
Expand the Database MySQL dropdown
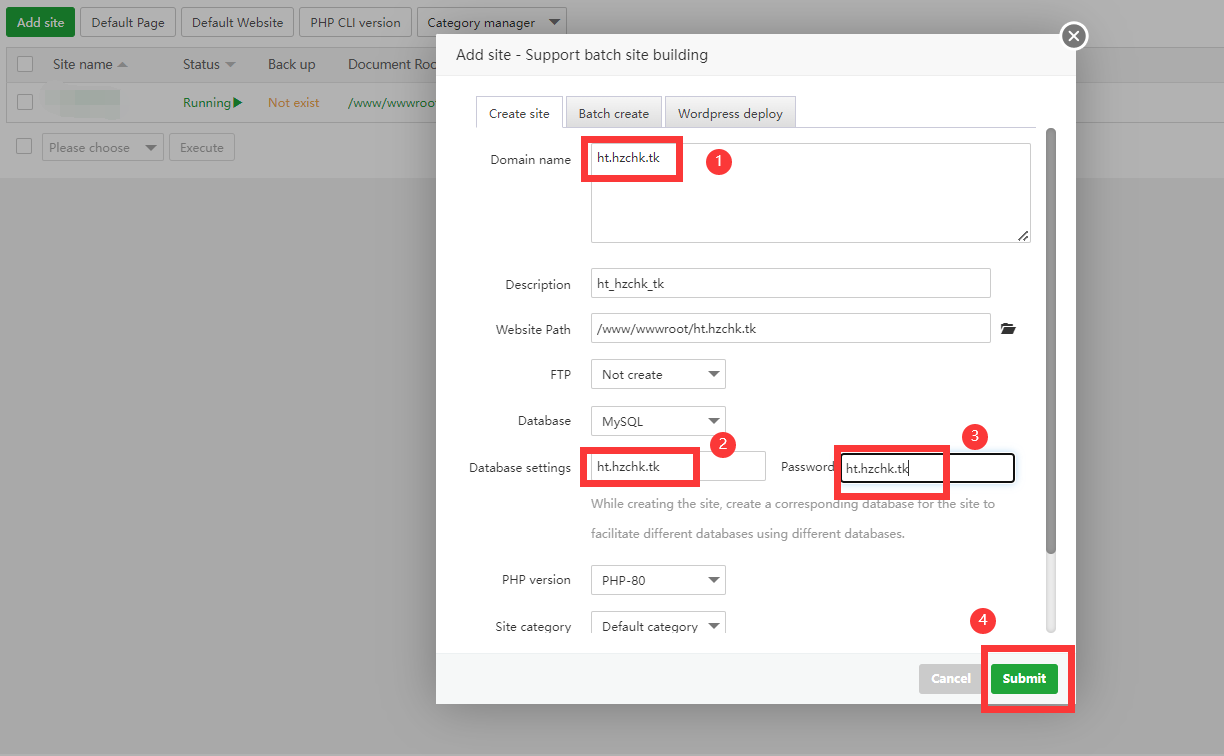[x=658, y=421]
